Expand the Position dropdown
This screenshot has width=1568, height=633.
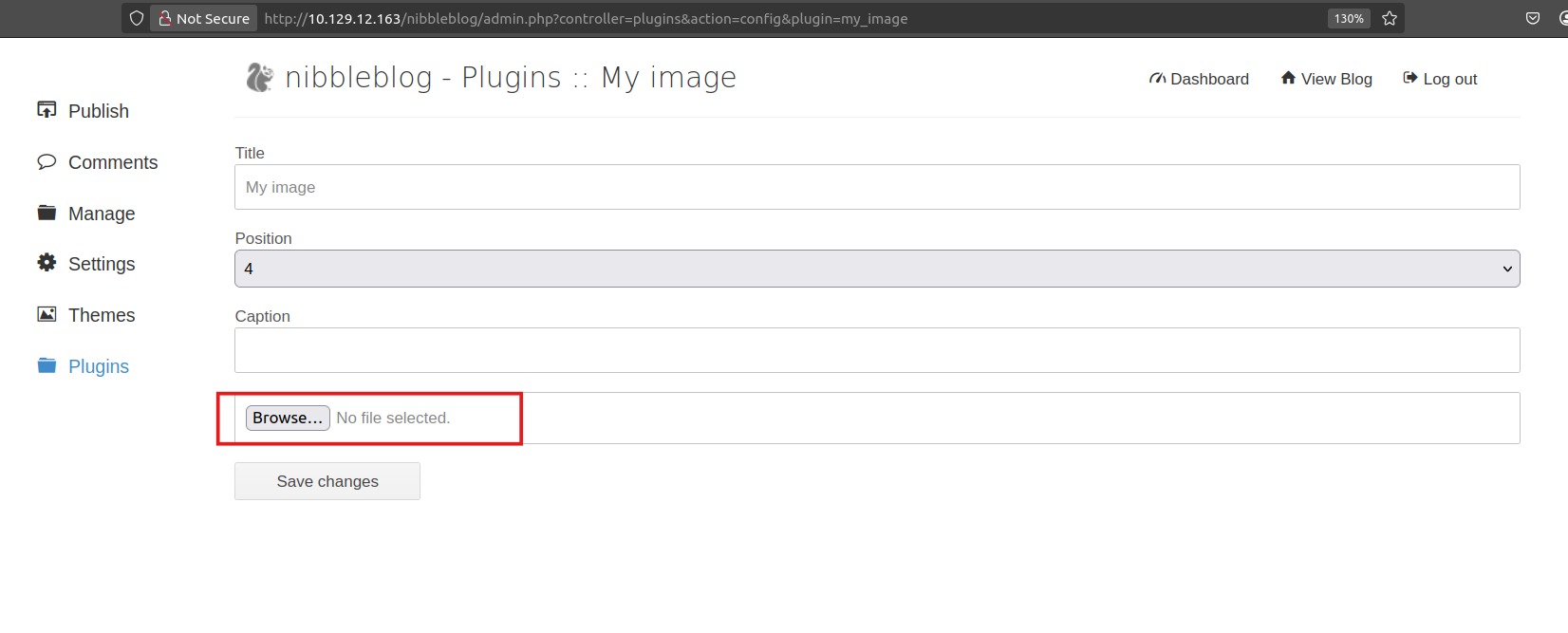[876, 269]
